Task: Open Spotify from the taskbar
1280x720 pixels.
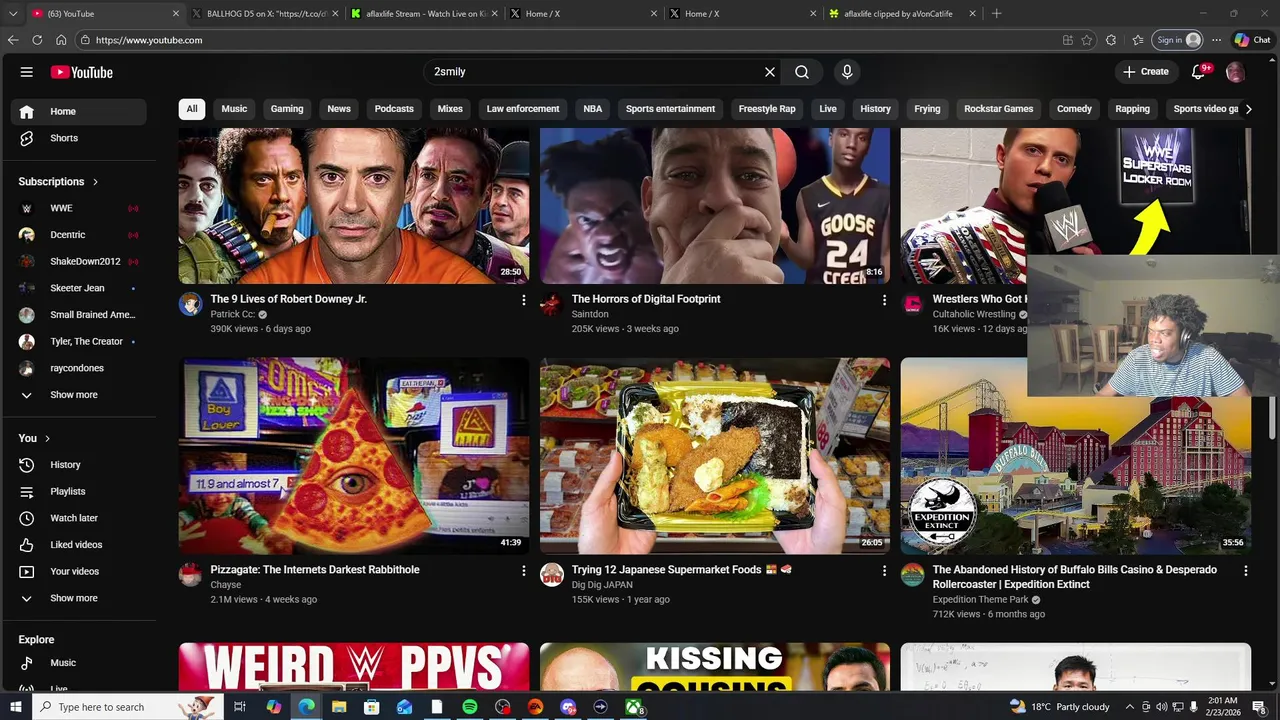Action: pyautogui.click(x=470, y=707)
